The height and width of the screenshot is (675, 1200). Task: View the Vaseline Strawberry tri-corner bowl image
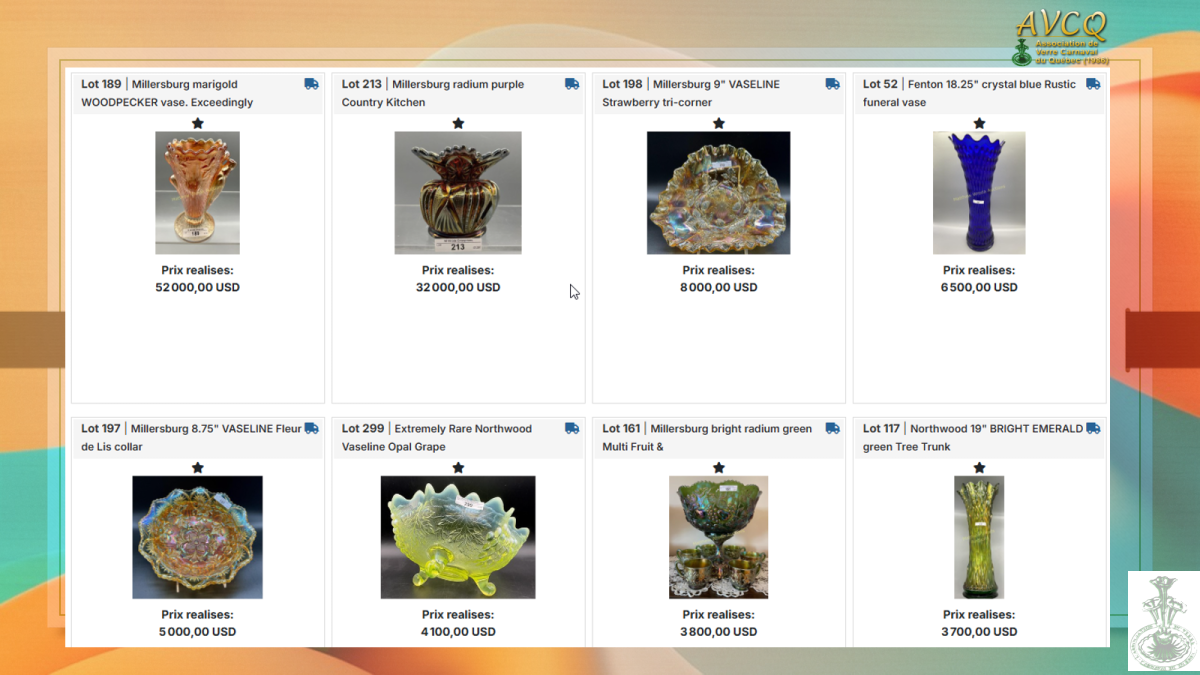click(x=718, y=193)
